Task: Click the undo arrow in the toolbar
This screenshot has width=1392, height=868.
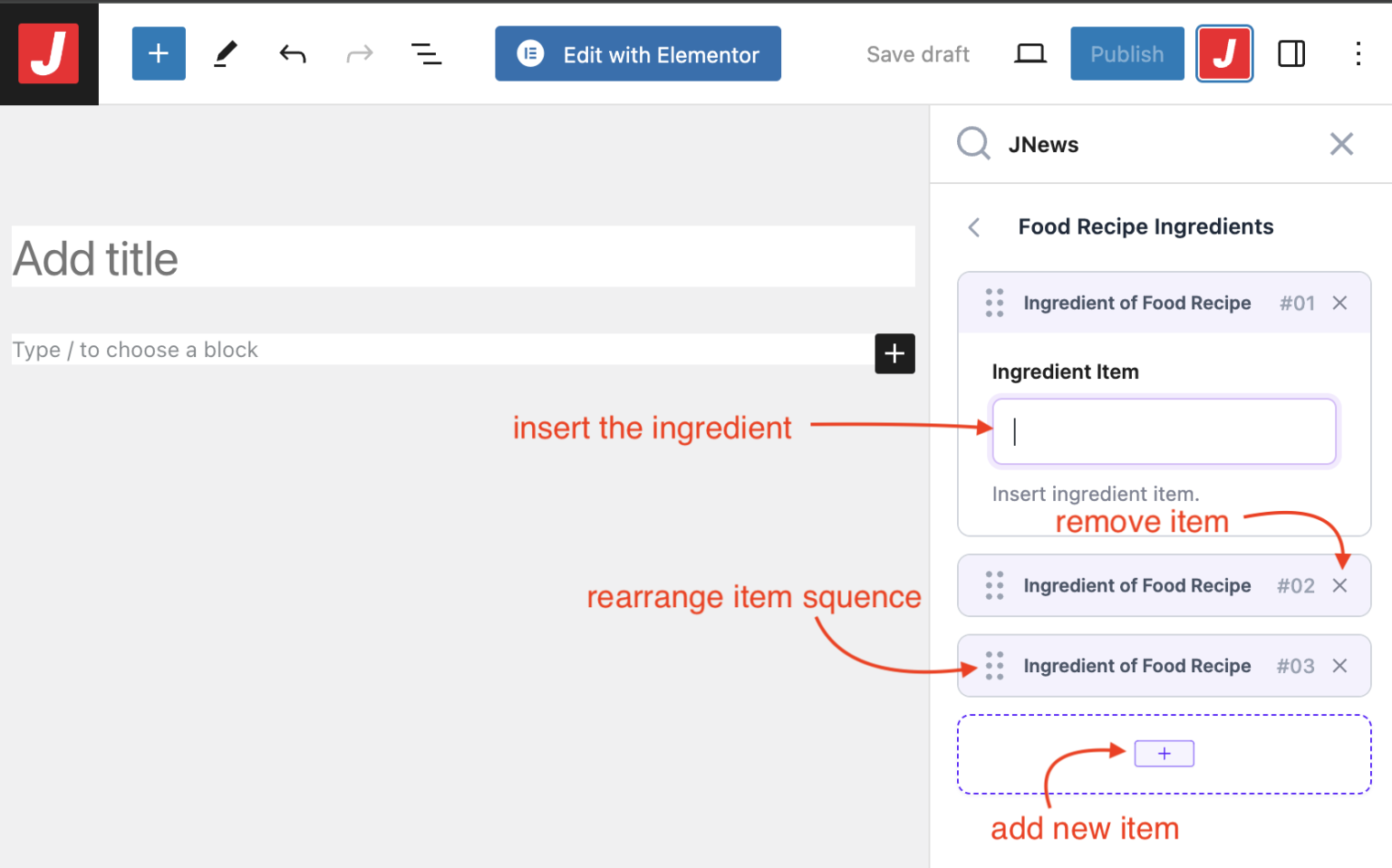Action: pyautogui.click(x=292, y=53)
